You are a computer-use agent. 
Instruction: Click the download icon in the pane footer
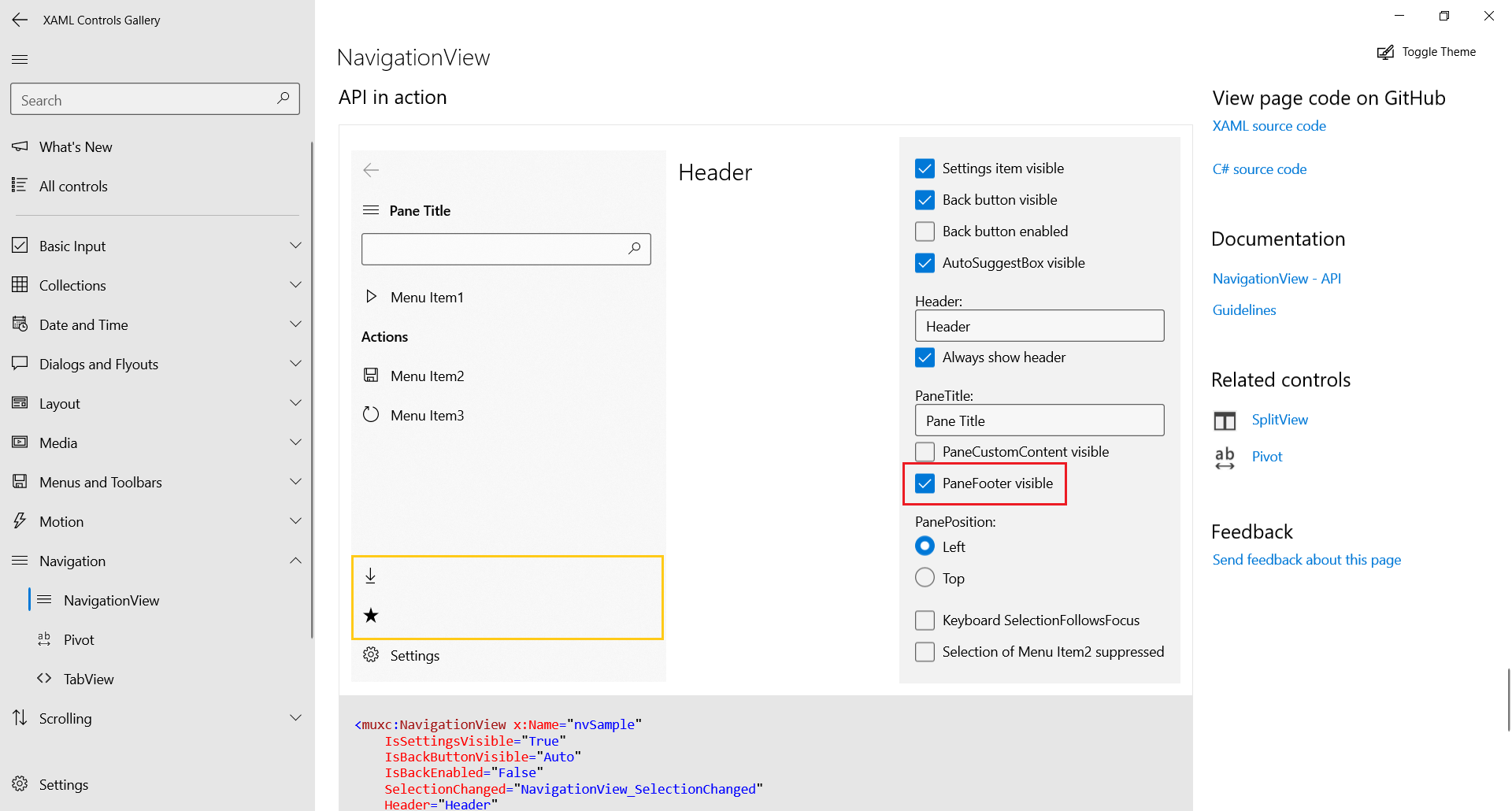pyautogui.click(x=371, y=576)
